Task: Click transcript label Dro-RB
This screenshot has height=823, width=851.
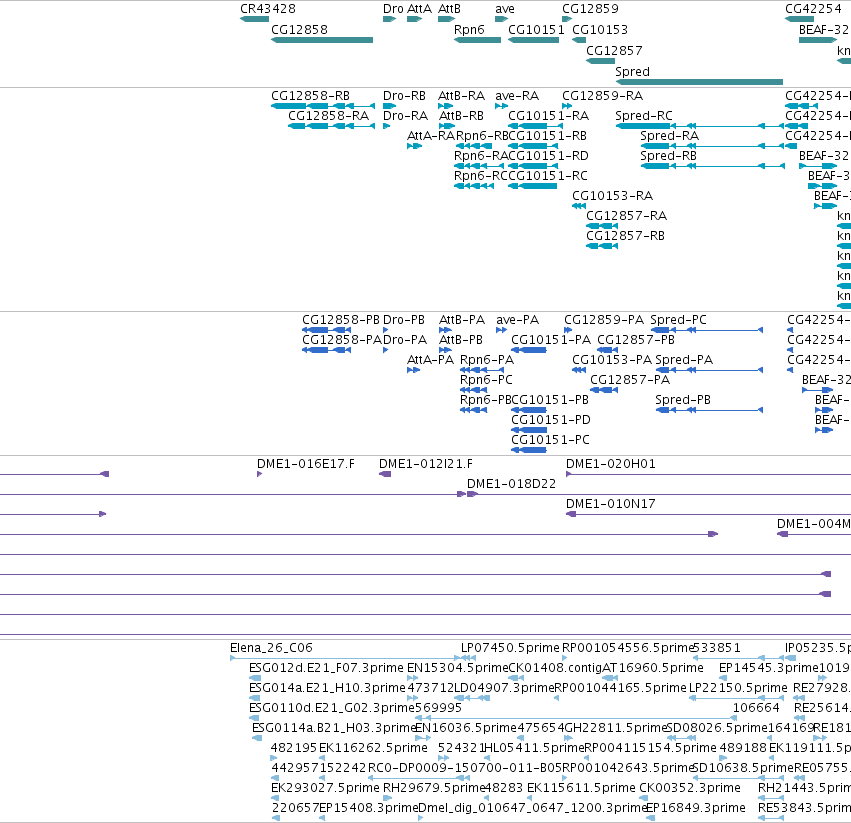Action: tap(404, 96)
